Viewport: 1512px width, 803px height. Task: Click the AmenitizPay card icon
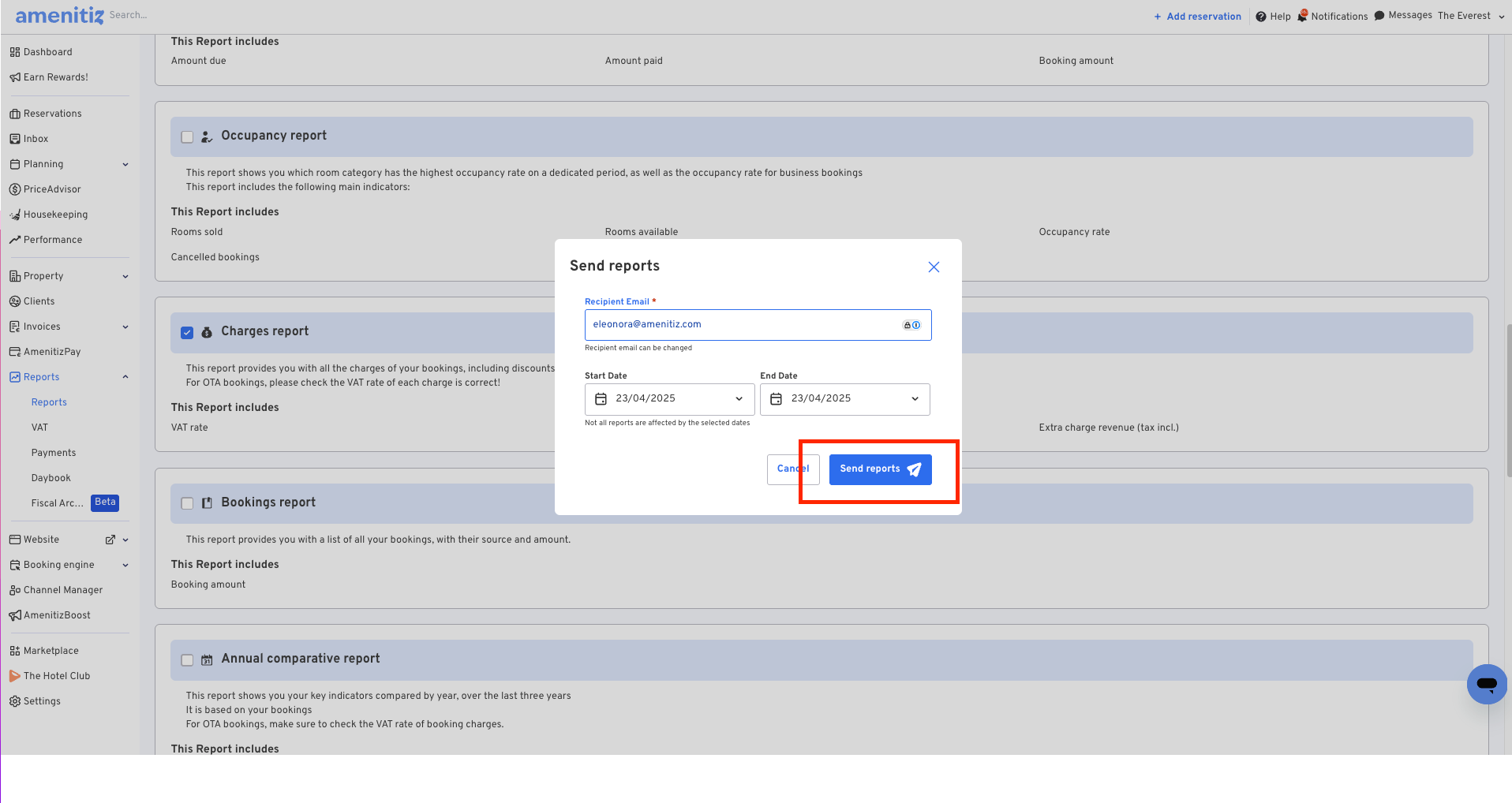[15, 352]
